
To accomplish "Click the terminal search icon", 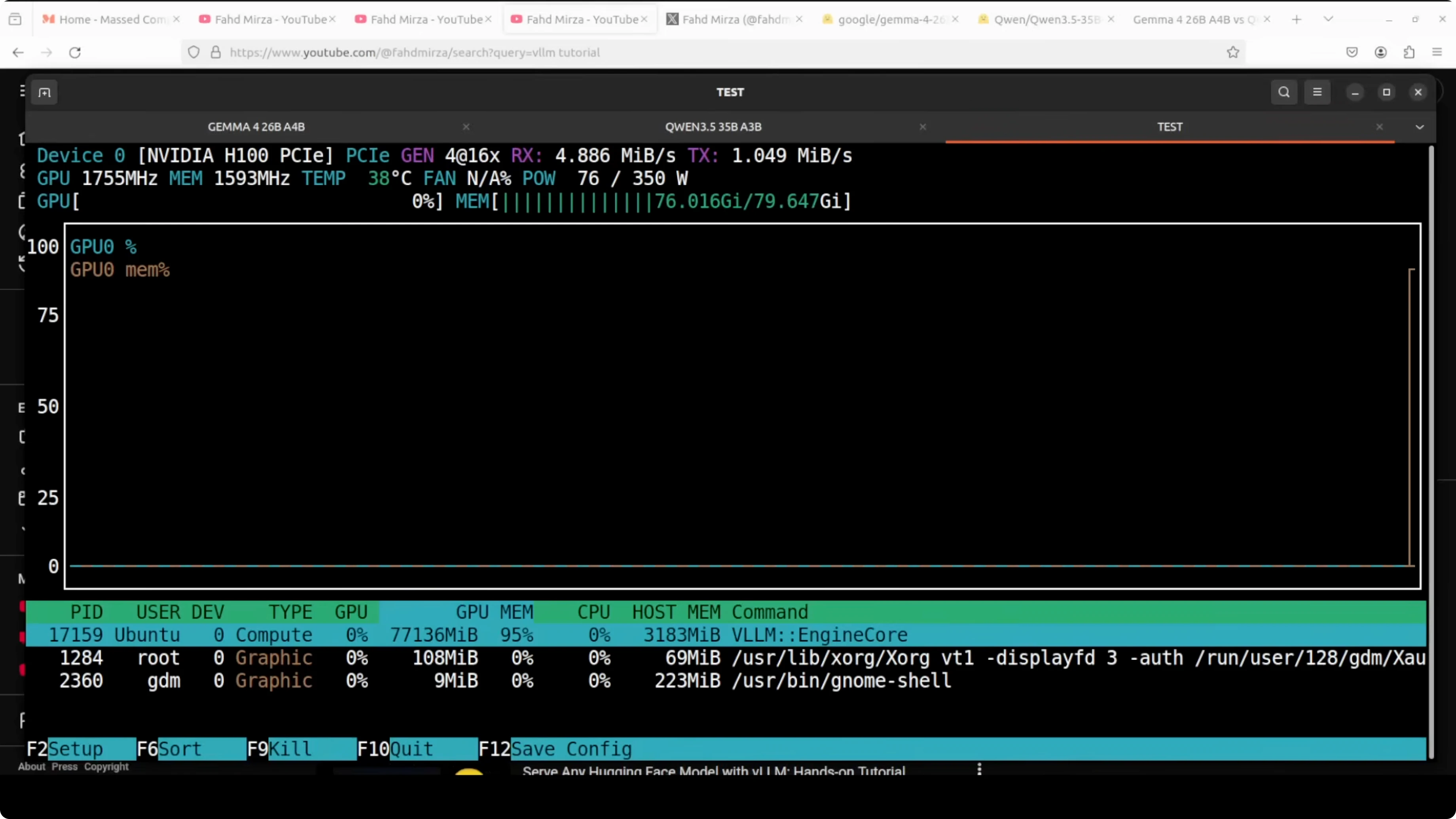I will [x=1283, y=92].
